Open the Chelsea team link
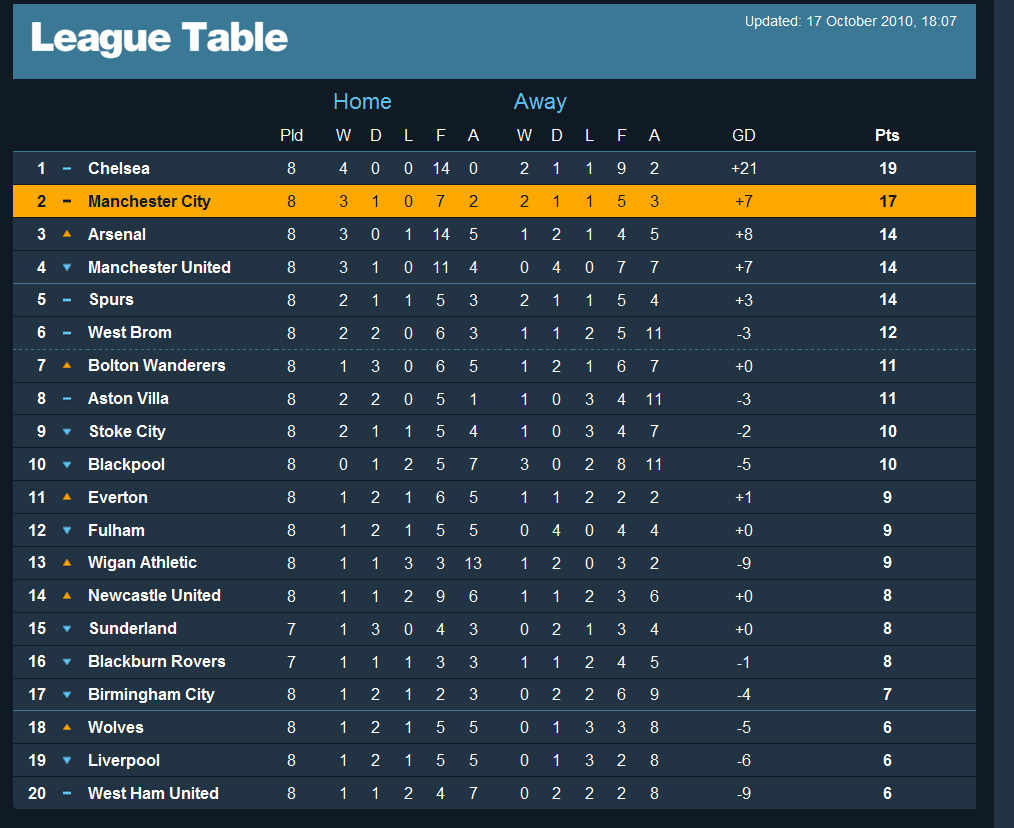Screen dimensions: 1014x828 (119, 168)
